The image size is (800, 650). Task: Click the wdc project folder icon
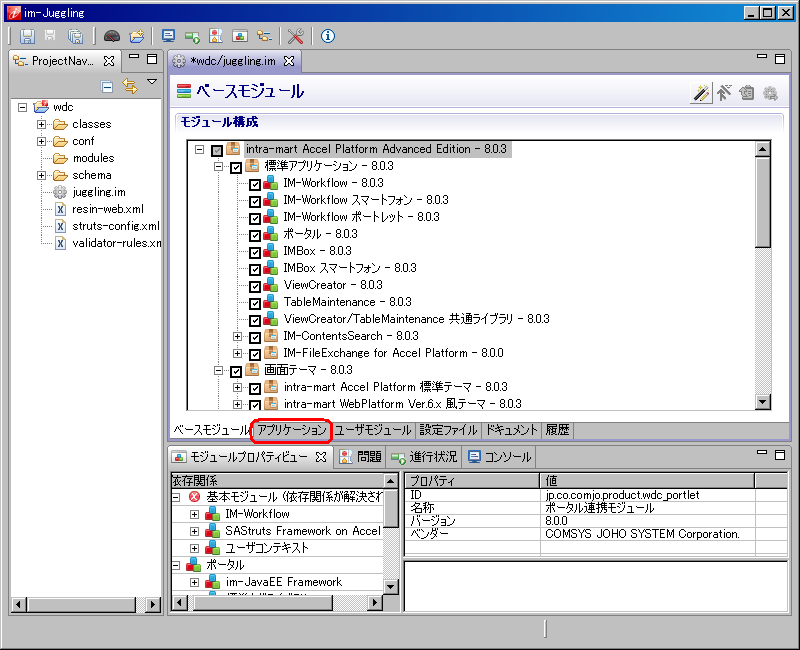[x=41, y=107]
